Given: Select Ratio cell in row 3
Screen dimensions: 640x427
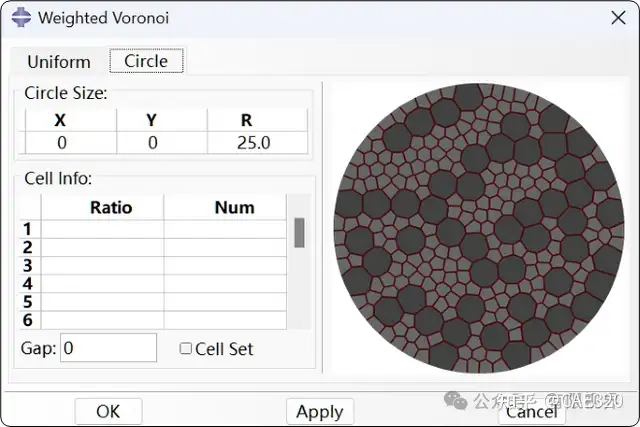Looking at the screenshot, I should coord(102,265).
